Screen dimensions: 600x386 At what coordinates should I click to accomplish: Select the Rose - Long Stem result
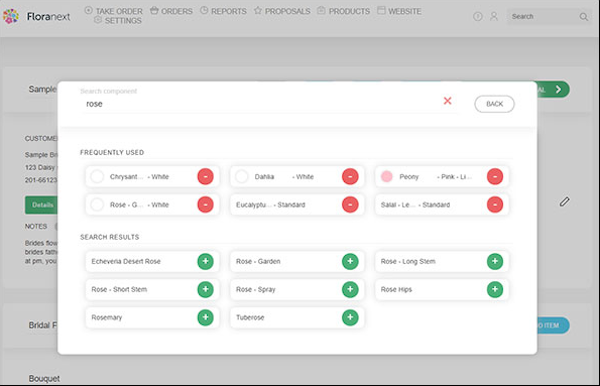(442, 261)
